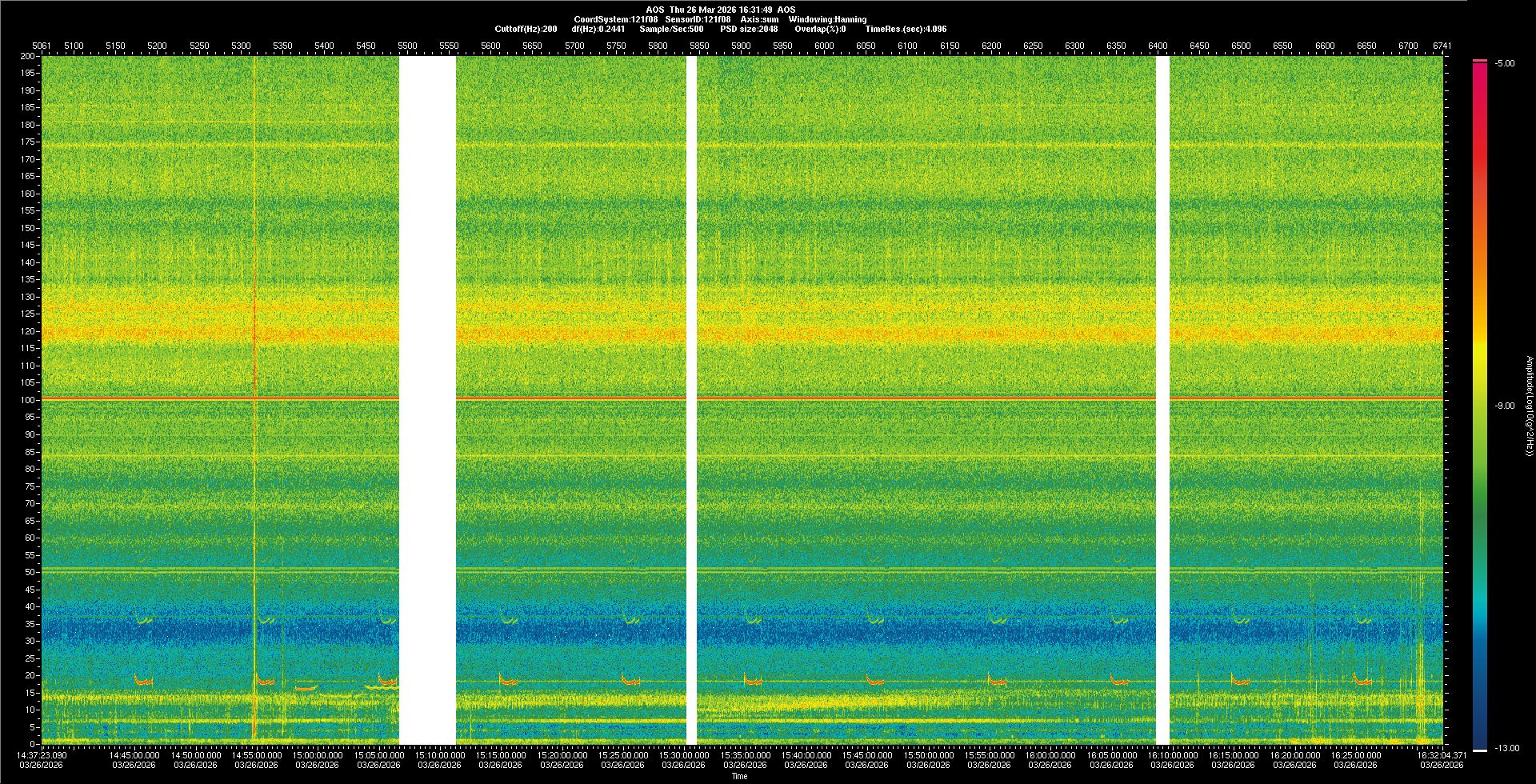
Task: Click the 15:45:00.000 time axis label
Action: point(867,755)
